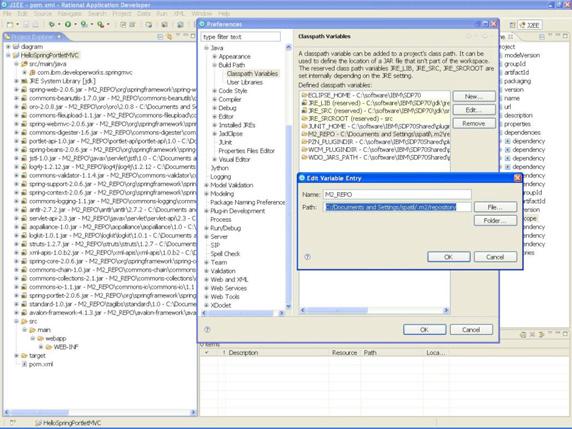Click the folder icon of ECLIPSE_HOME variable
The height and width of the screenshot is (429, 572).
304,95
